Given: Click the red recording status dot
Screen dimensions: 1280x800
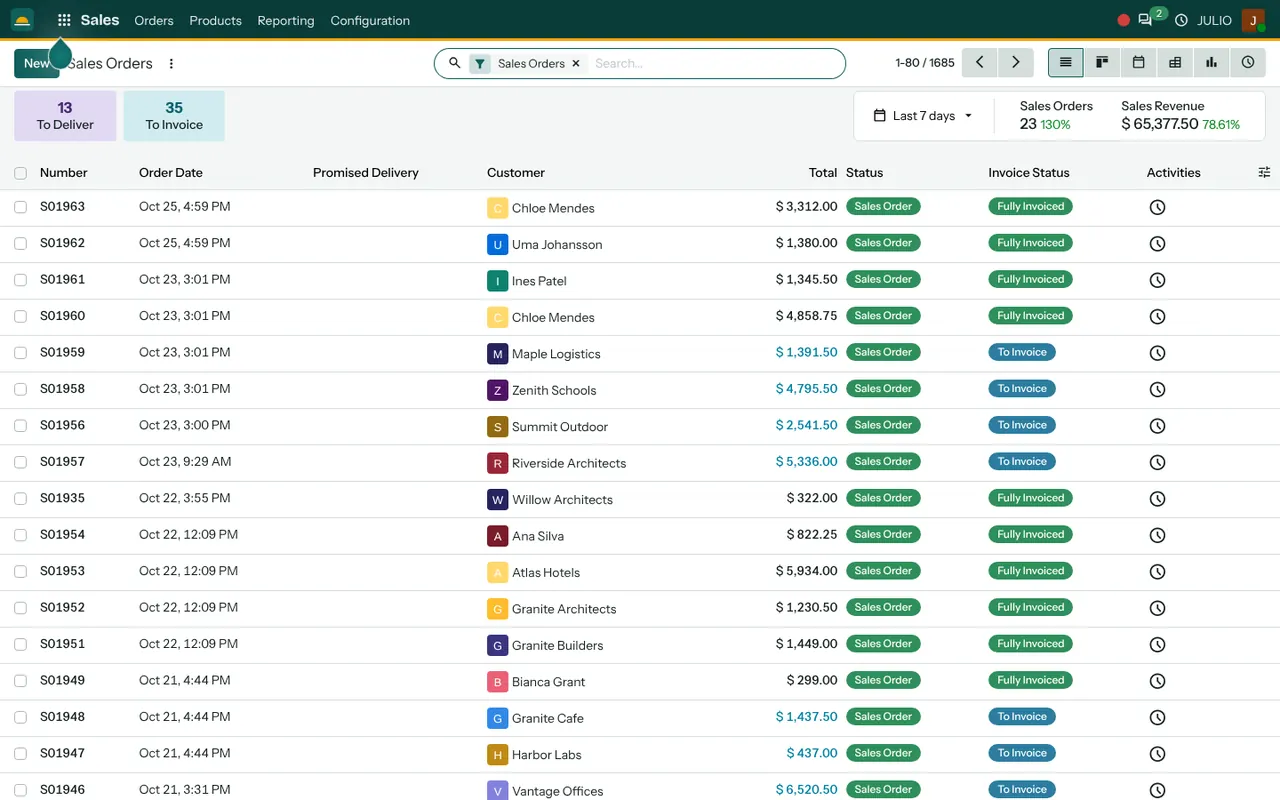Looking at the screenshot, I should coord(1123,20).
